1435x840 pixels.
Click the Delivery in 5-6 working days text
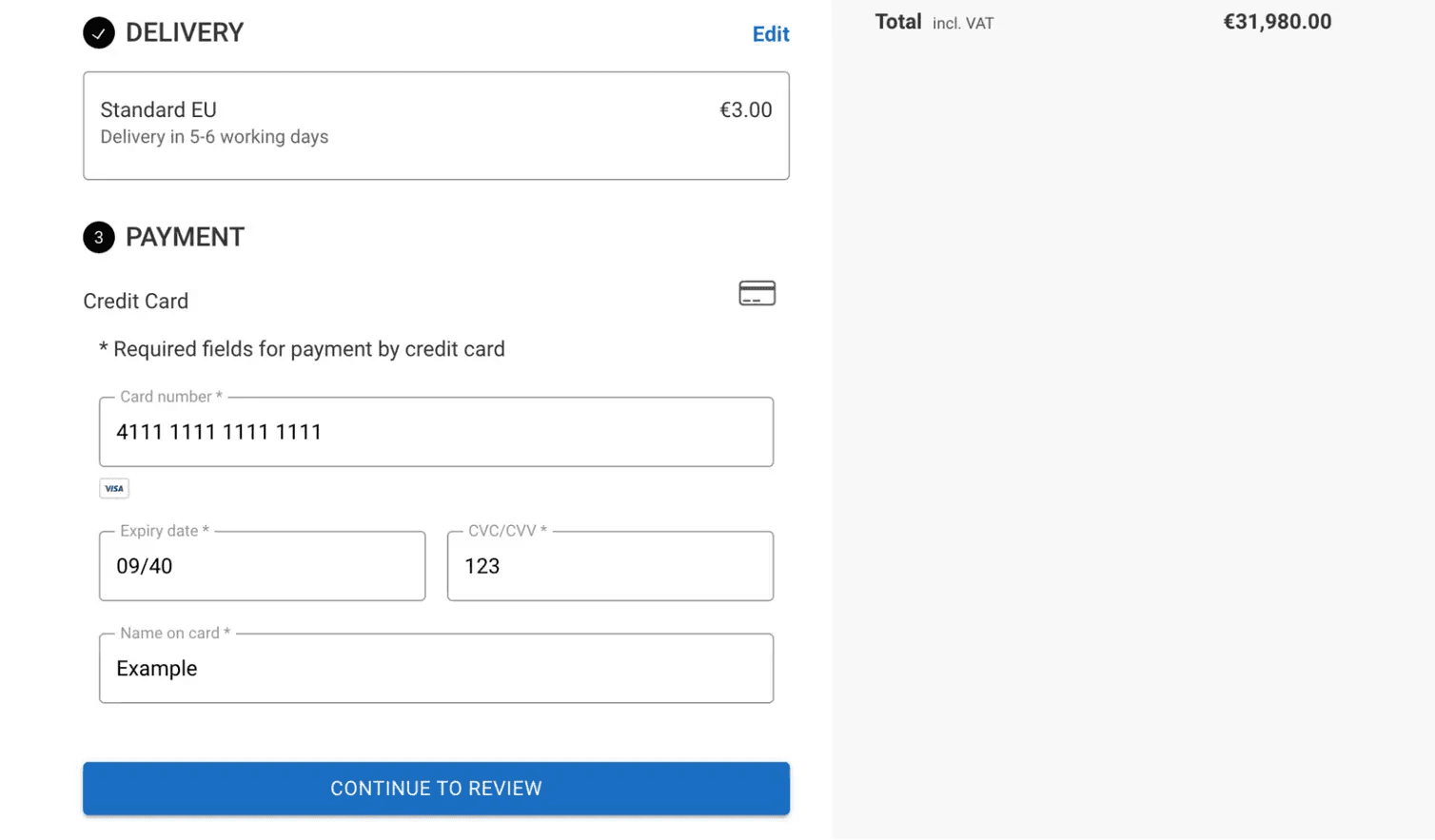pos(214,136)
